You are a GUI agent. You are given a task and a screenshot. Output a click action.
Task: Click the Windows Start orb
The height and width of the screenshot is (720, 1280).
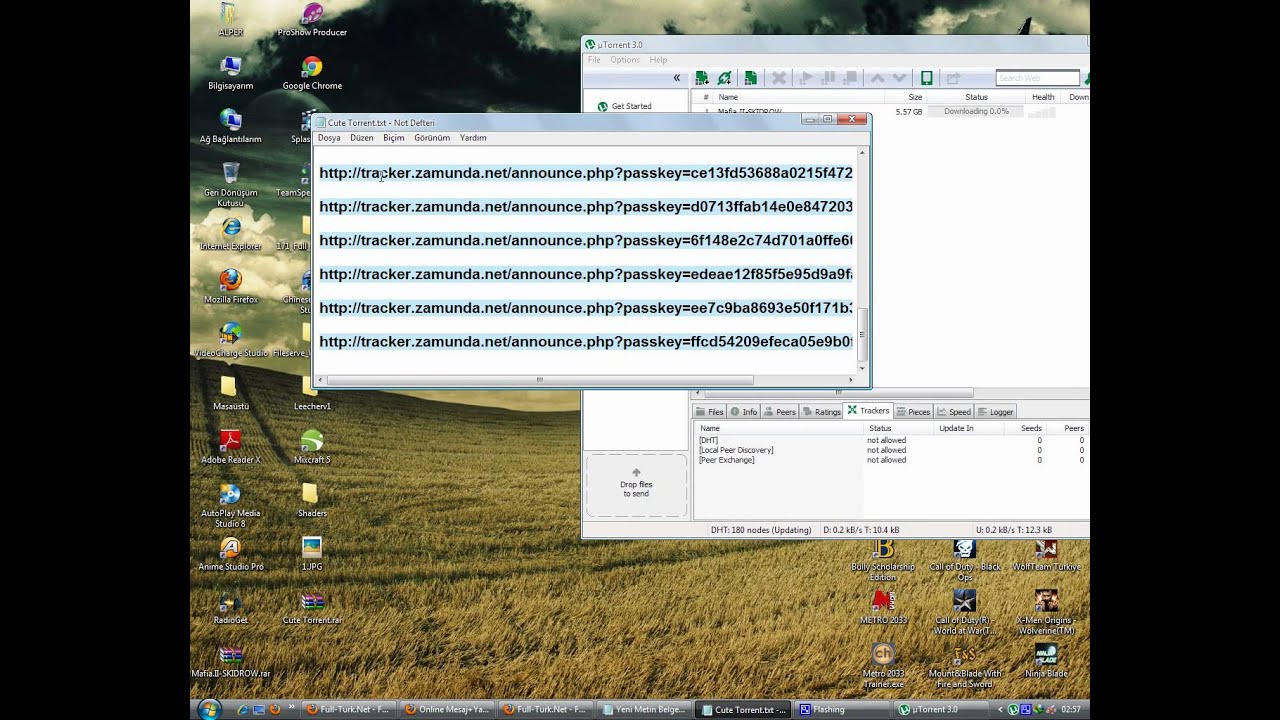tap(209, 709)
